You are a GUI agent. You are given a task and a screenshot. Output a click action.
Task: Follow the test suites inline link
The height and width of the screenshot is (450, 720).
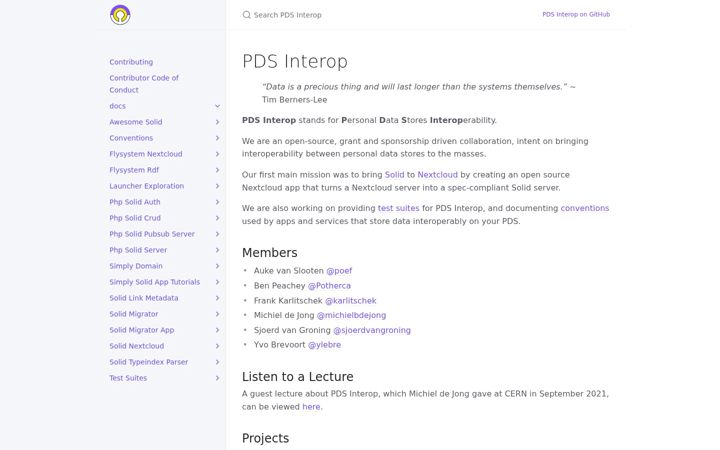tap(398, 208)
